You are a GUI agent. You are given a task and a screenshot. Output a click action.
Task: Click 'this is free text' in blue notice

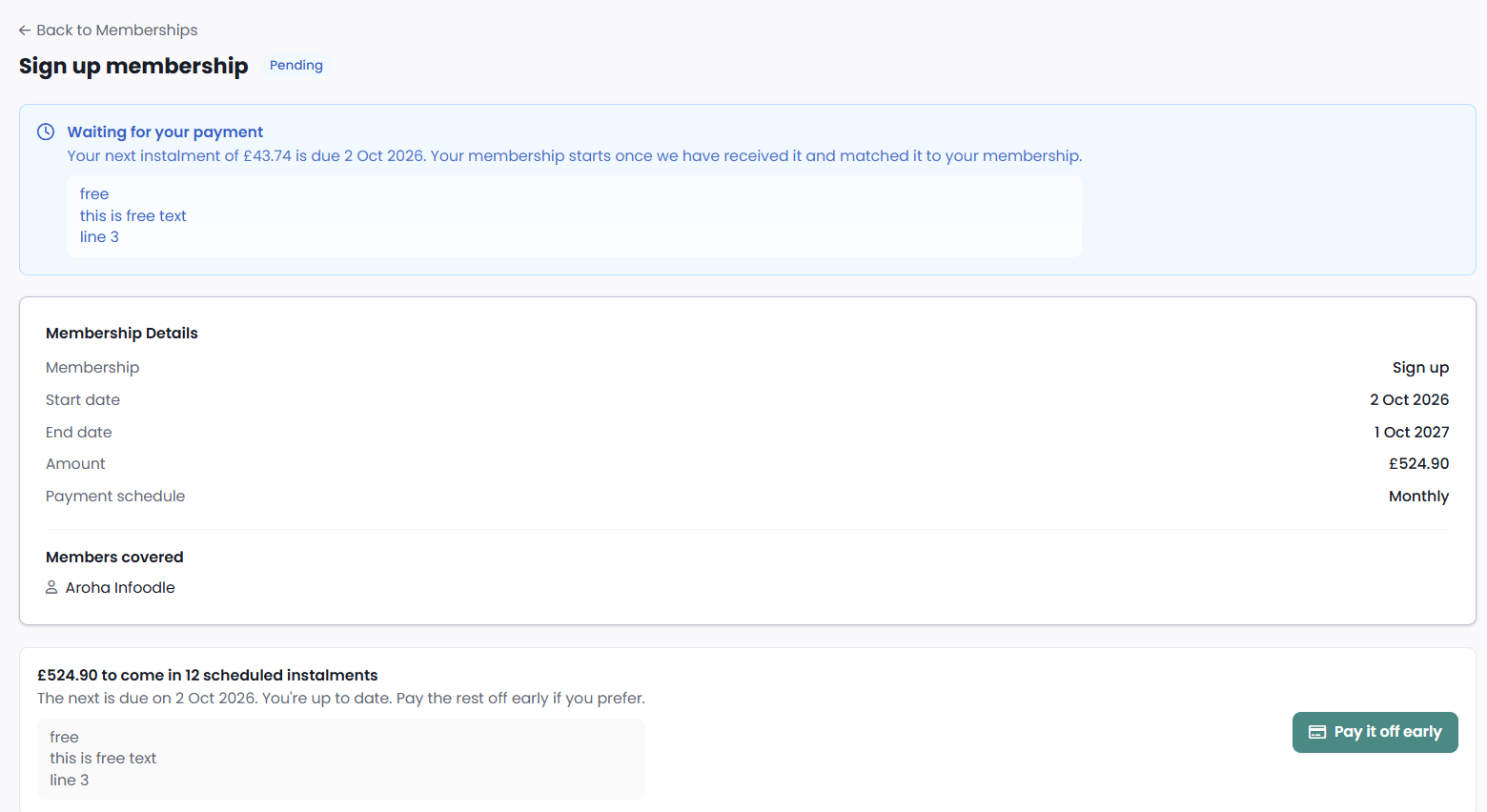point(133,215)
